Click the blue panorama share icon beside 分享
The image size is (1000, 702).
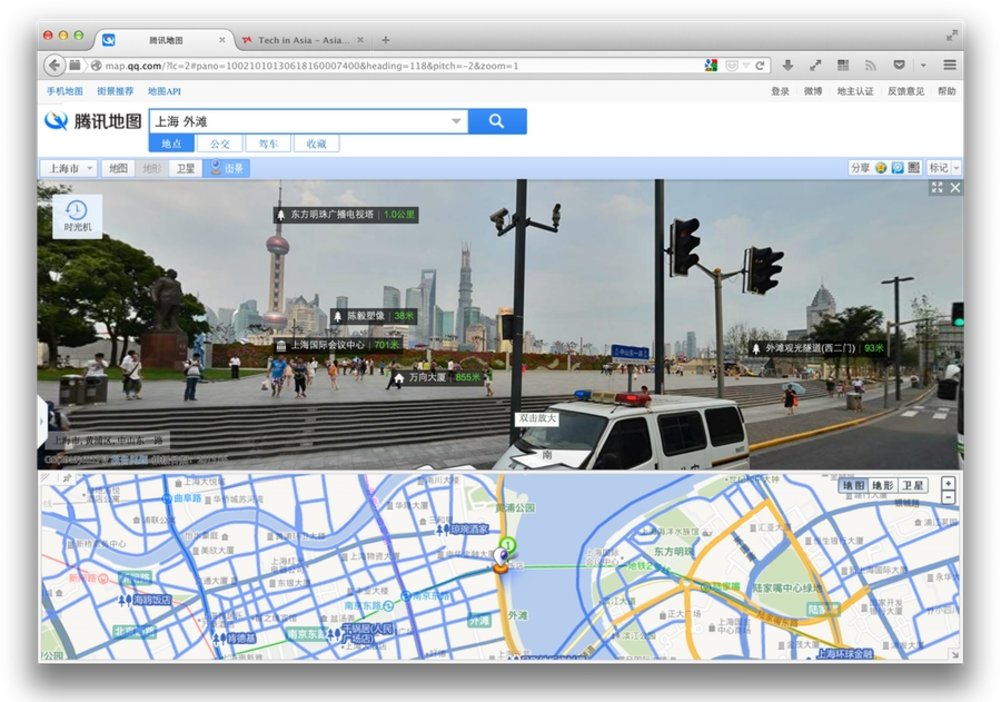click(898, 167)
